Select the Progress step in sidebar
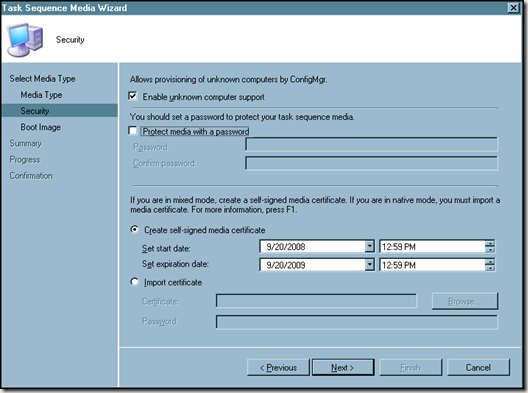The width and height of the screenshot is (528, 393). tap(25, 160)
